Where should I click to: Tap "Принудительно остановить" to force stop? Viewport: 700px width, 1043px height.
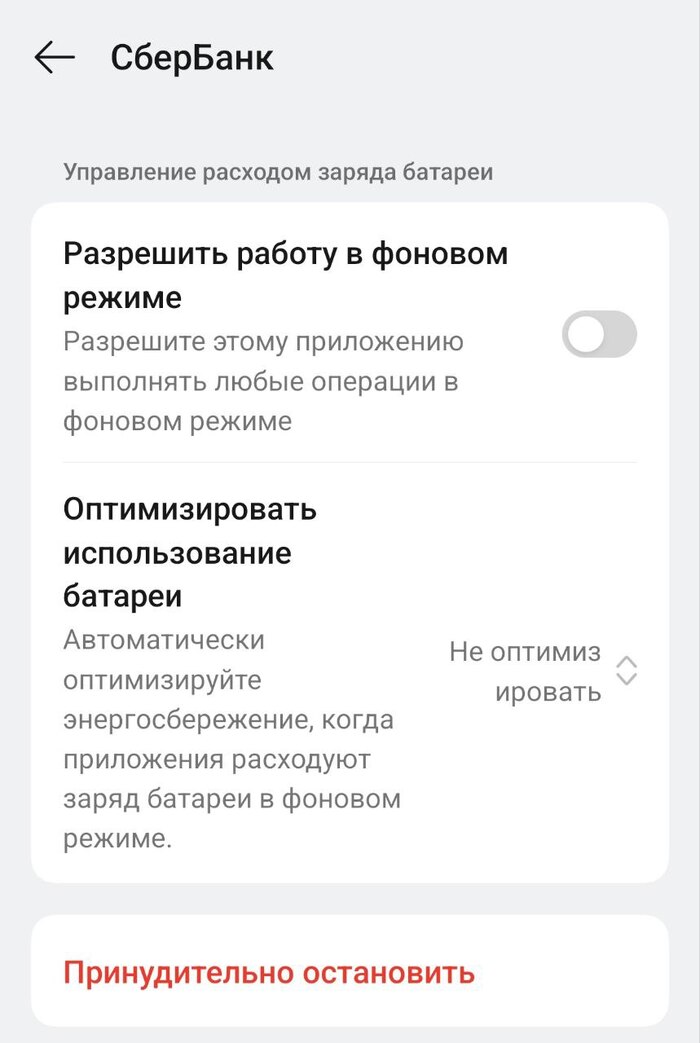pos(269,972)
